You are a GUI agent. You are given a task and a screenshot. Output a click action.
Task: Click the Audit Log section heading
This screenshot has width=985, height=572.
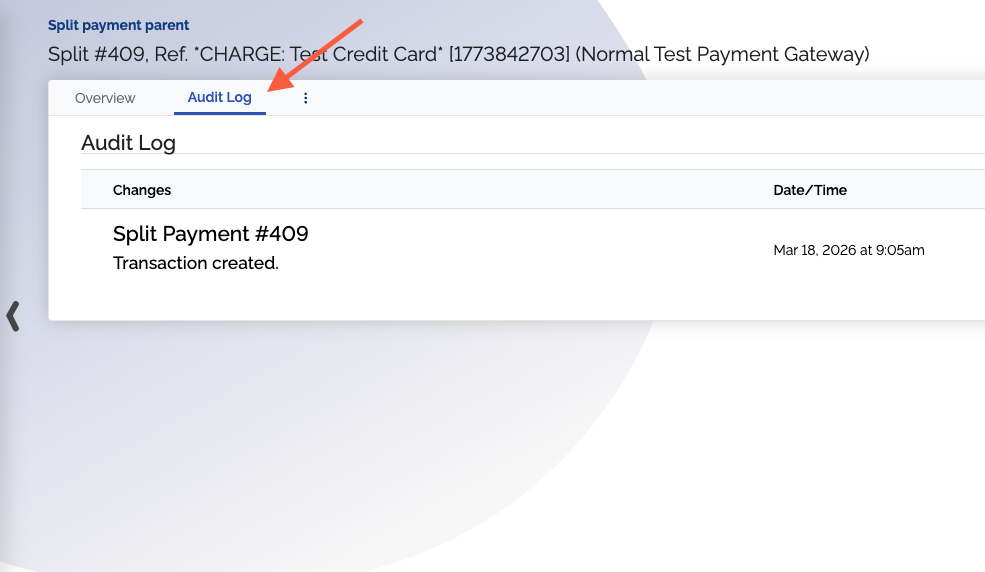pos(128,143)
